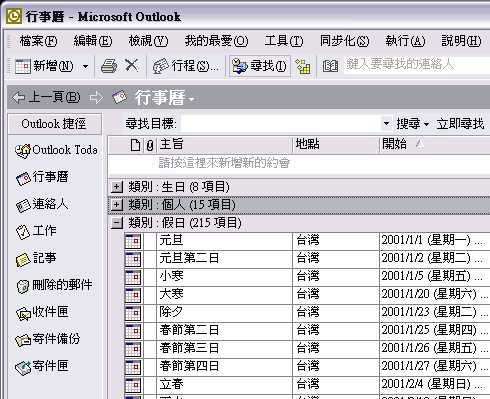Sort by the icon column header
Image resolution: width=490 pixels, height=399 pixels.
pyautogui.click(x=135, y=145)
